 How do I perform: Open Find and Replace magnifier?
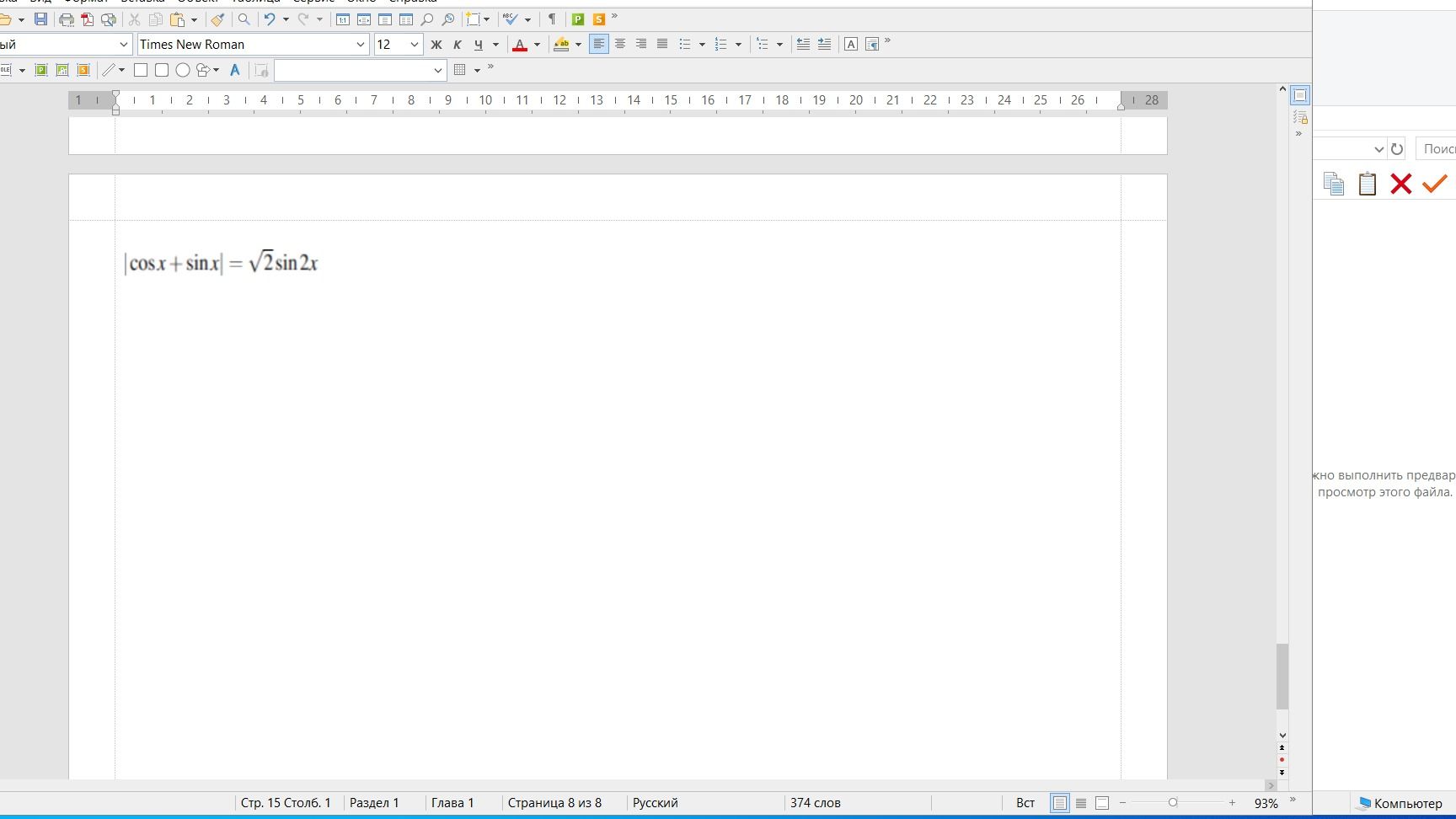[x=244, y=19]
